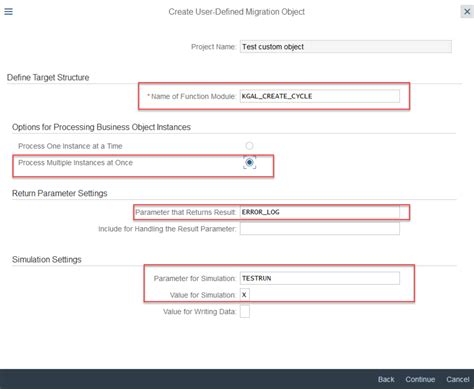Cancel the migration object creation

(458, 379)
